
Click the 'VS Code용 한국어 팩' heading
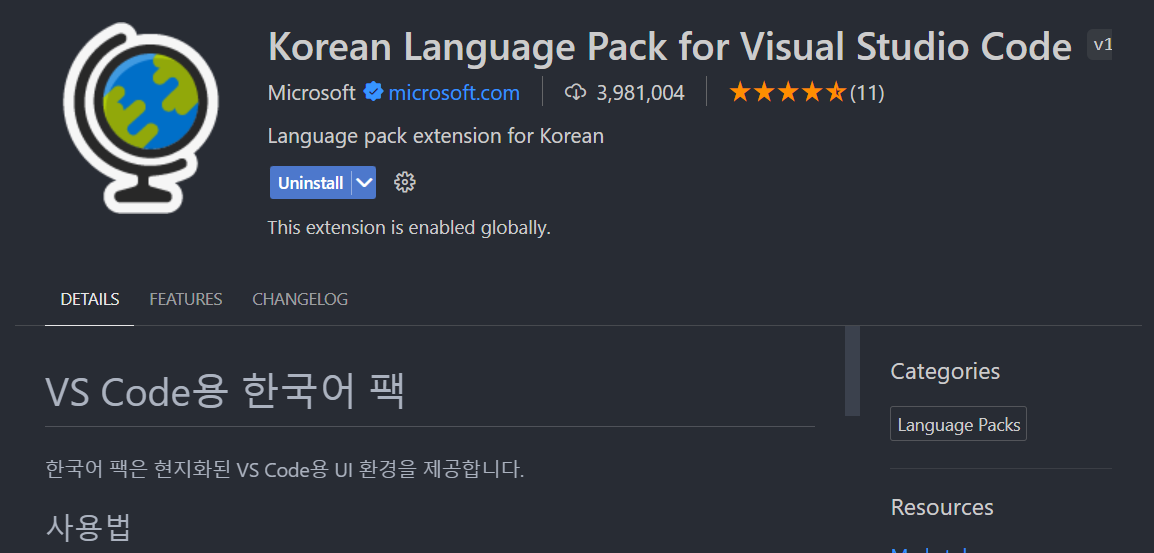pyautogui.click(x=225, y=391)
